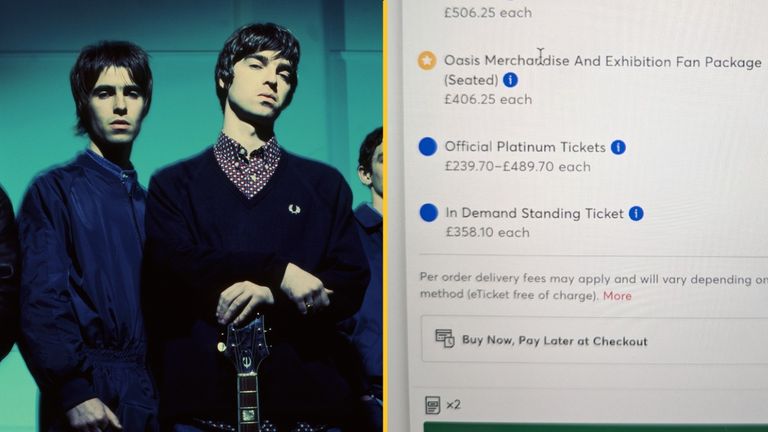Viewport: 768px width, 432px height.
Task: Click the info icon next to (Seated)
Action: 510,80
